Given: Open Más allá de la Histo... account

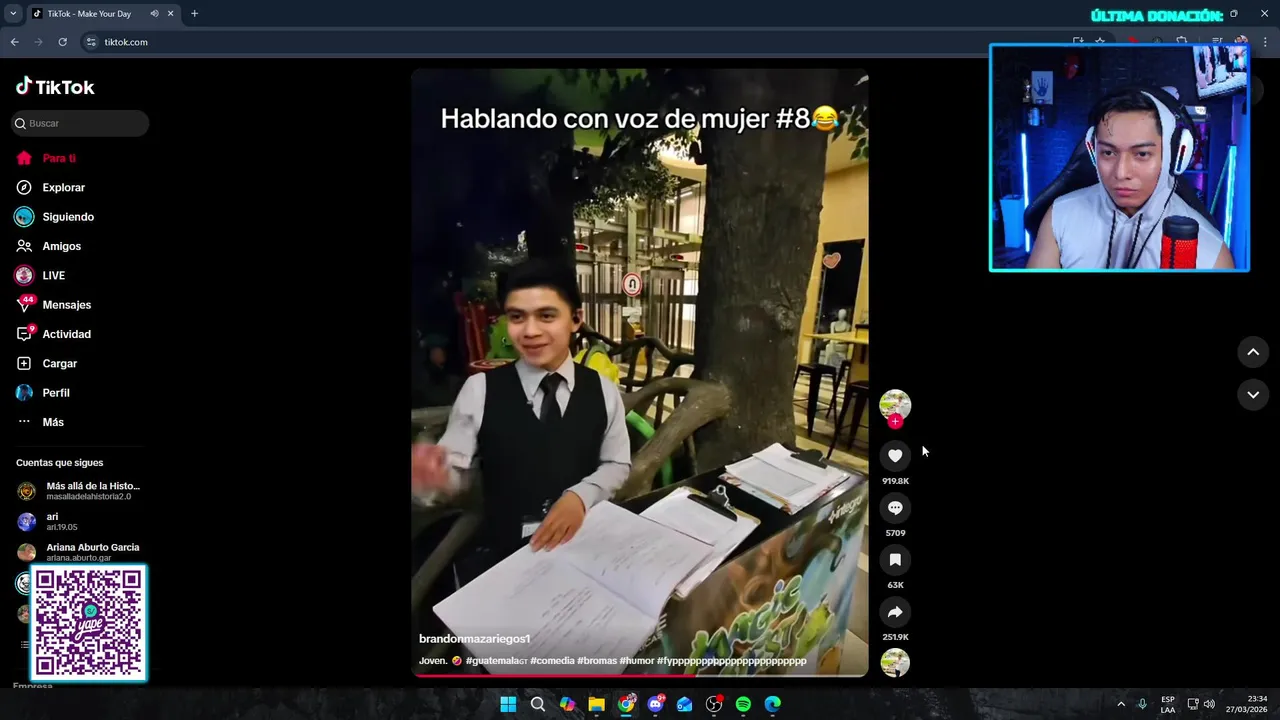Looking at the screenshot, I should click(x=80, y=491).
